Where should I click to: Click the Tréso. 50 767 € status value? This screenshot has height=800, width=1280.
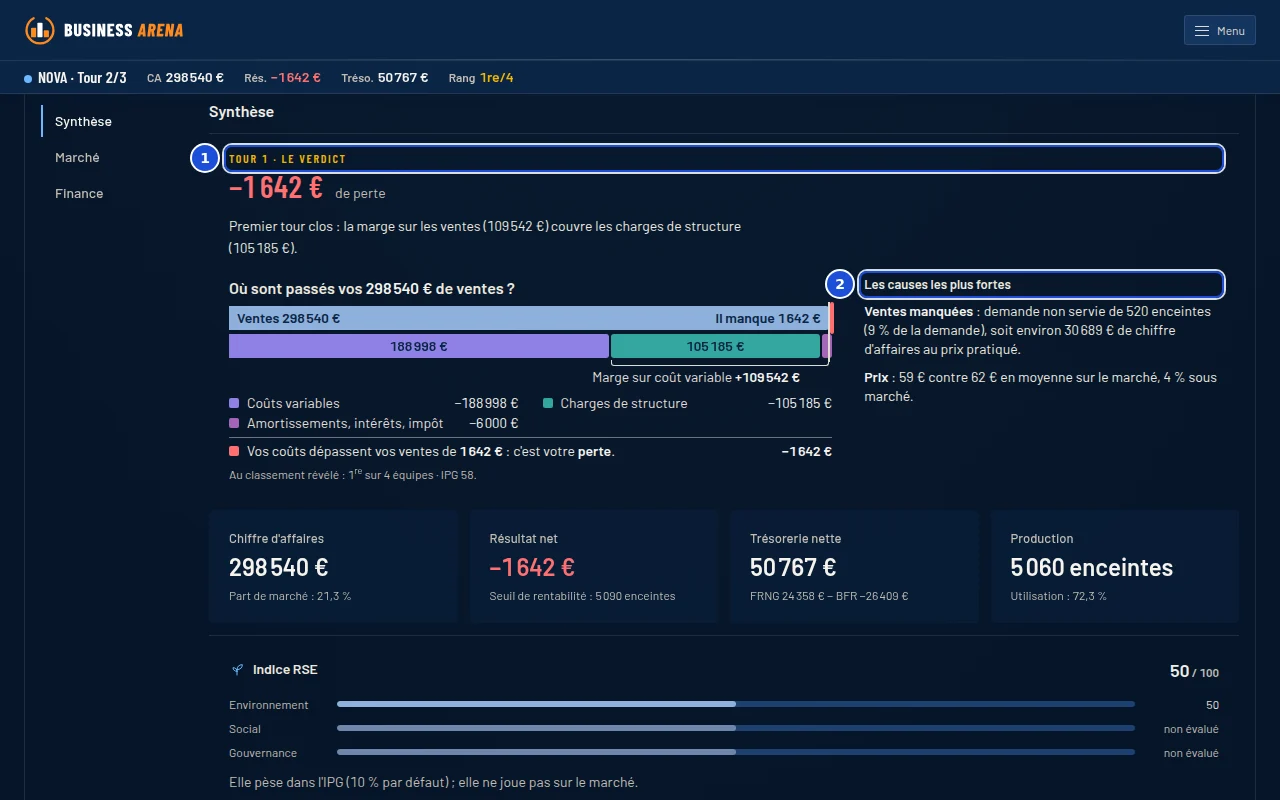385,78
